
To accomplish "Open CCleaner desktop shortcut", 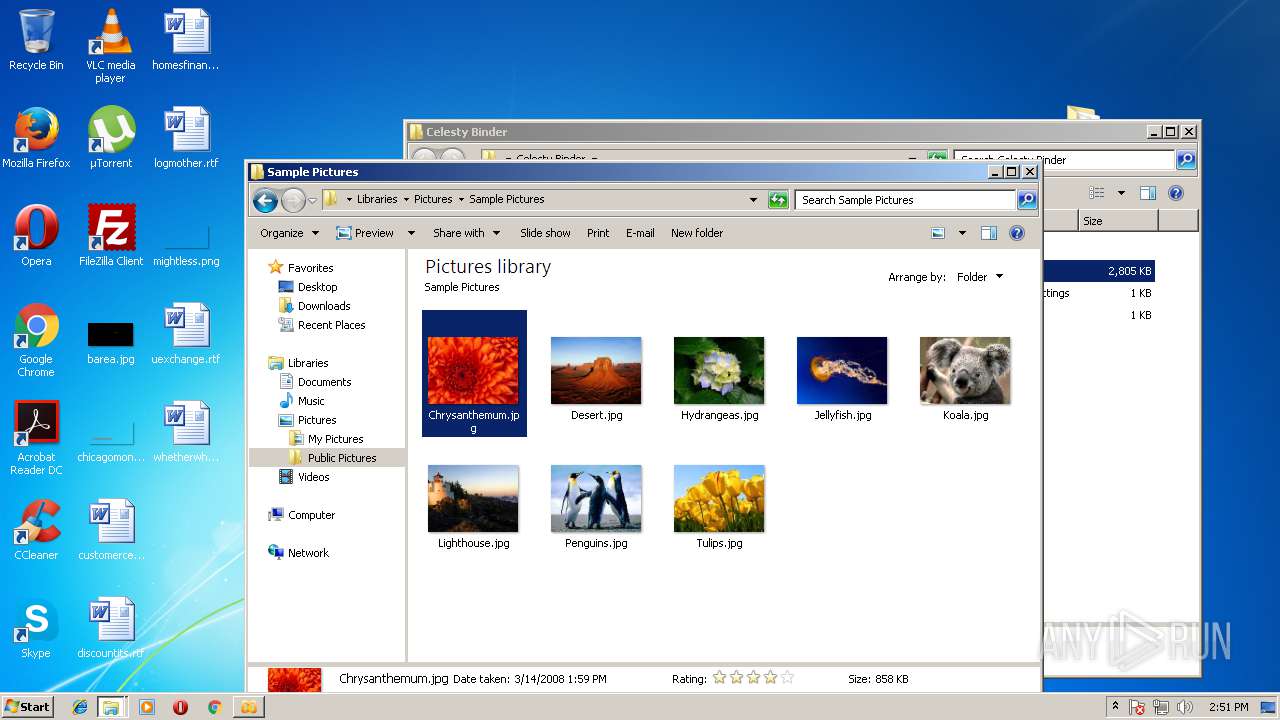I will [36, 530].
